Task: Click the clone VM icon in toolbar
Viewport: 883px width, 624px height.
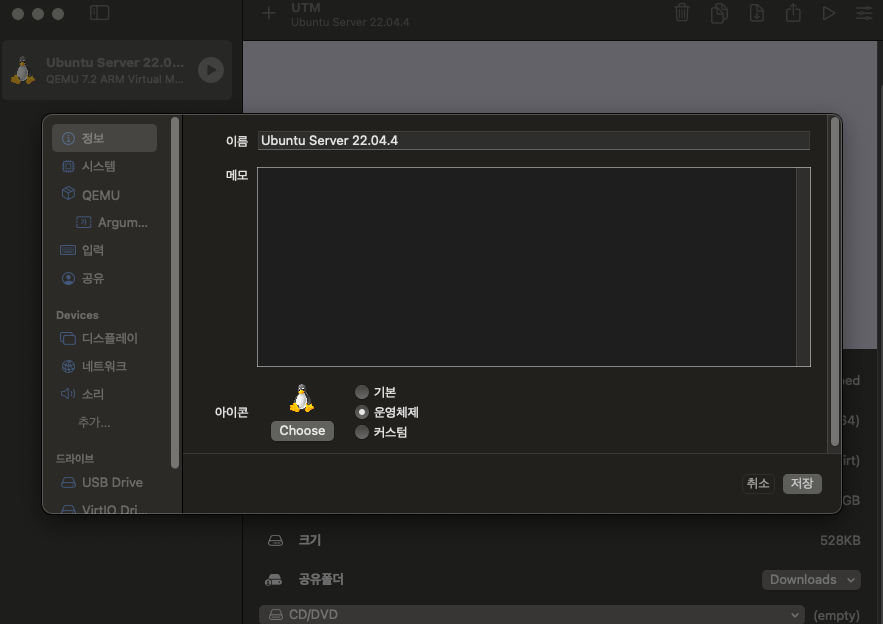Action: point(719,12)
